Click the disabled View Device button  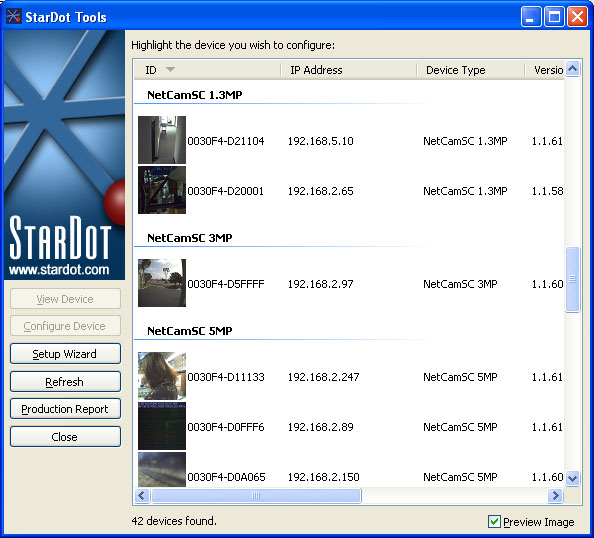(x=65, y=299)
